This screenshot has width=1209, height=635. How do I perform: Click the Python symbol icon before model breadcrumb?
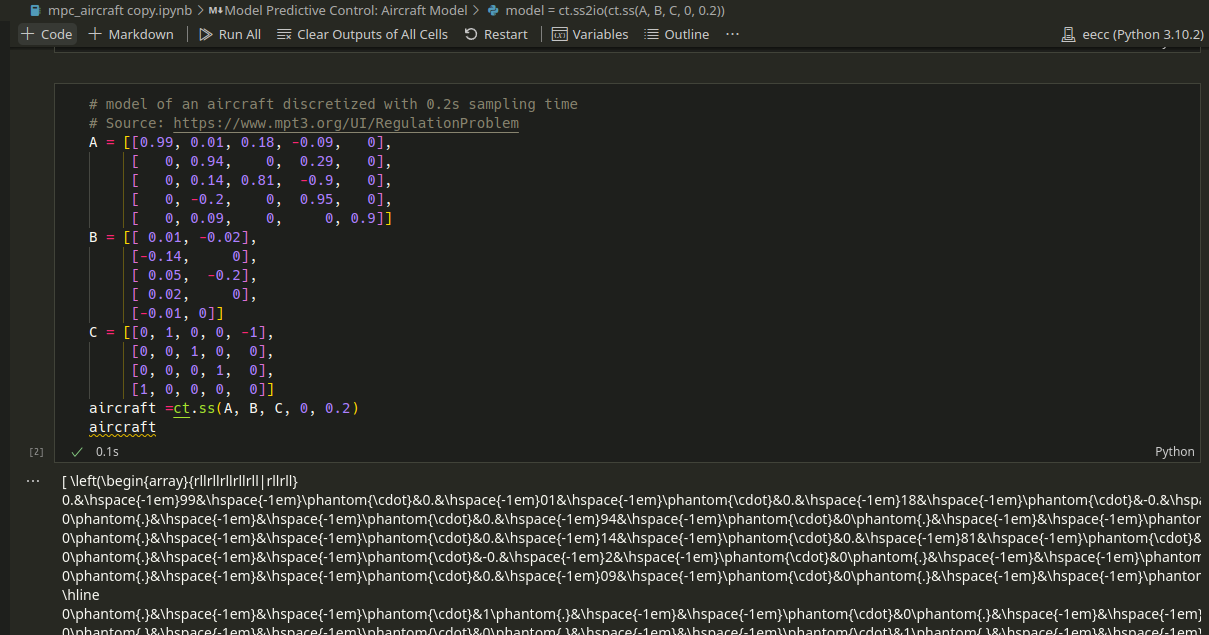pos(493,10)
